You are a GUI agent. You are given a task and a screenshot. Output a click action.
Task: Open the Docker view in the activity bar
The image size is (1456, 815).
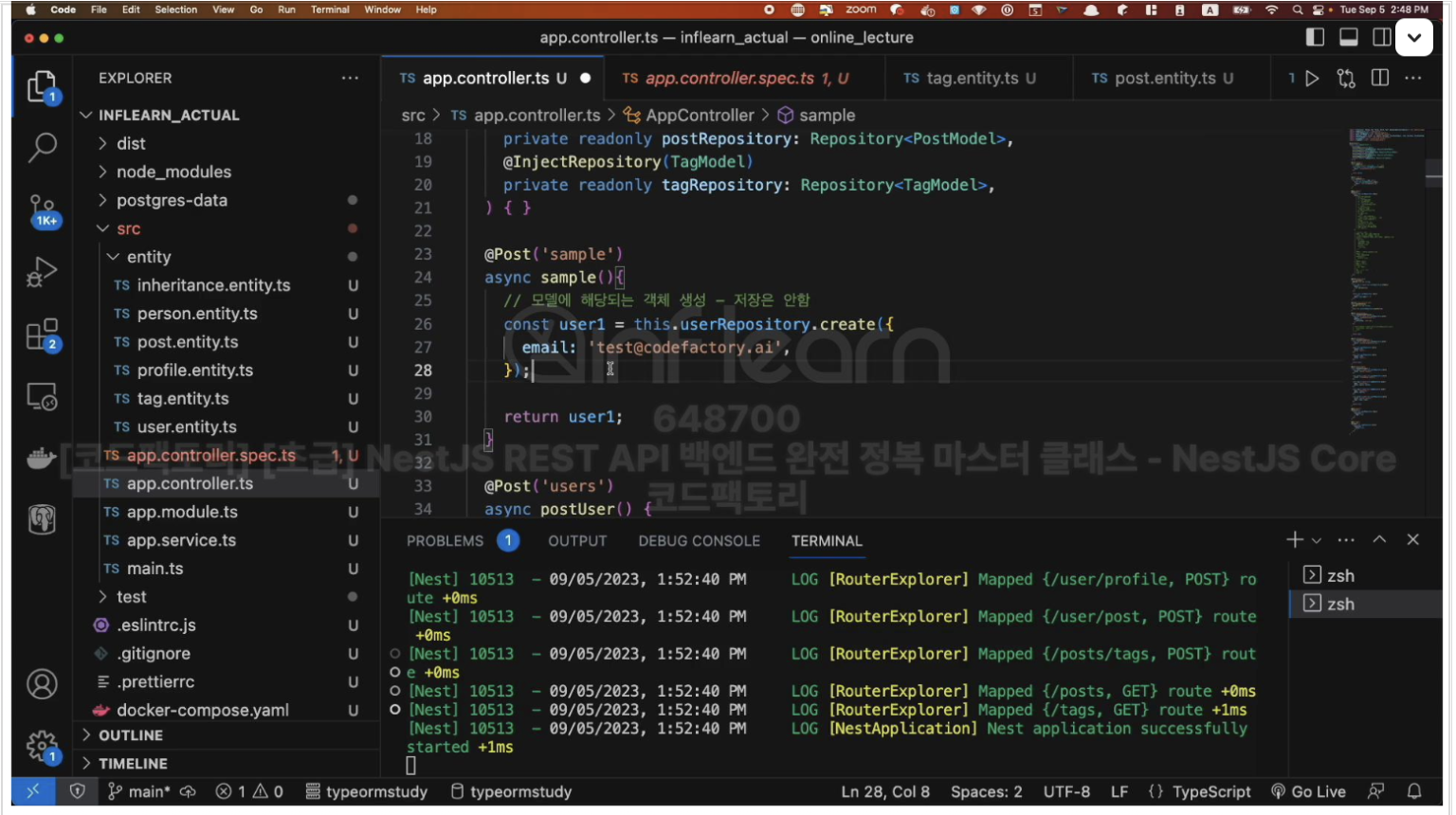pos(42,459)
